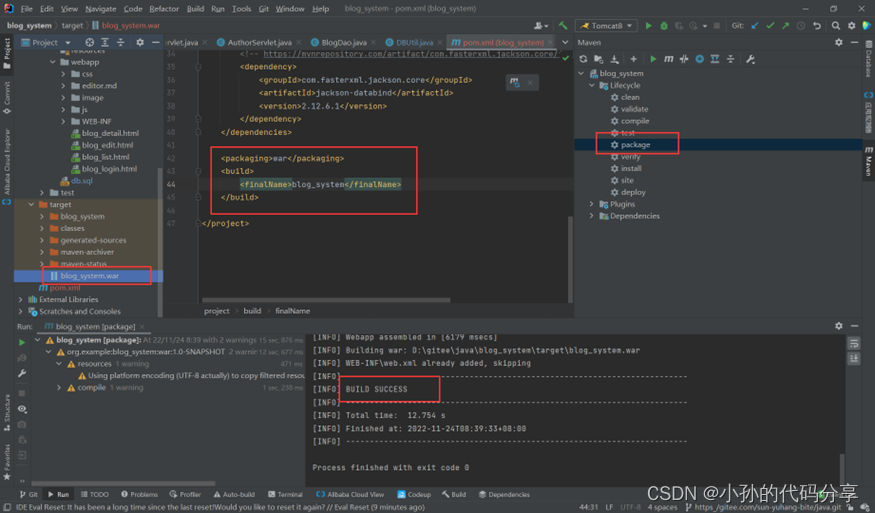Image resolution: width=875 pixels, height=513 pixels.
Task: Open Search Everywhere magnifier icon
Action: click(835, 26)
